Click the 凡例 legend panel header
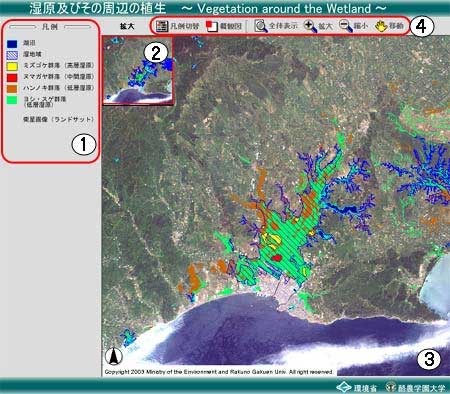The height and width of the screenshot is (394, 450). coord(50,26)
